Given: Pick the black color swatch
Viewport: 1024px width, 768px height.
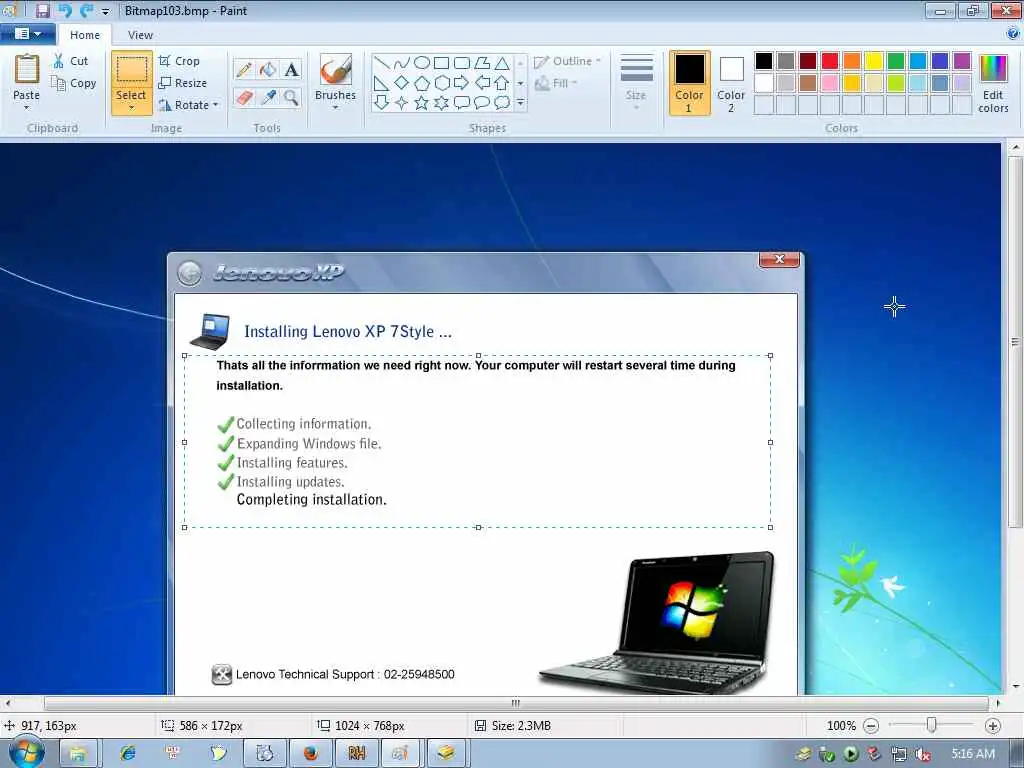Looking at the screenshot, I should 763,61.
